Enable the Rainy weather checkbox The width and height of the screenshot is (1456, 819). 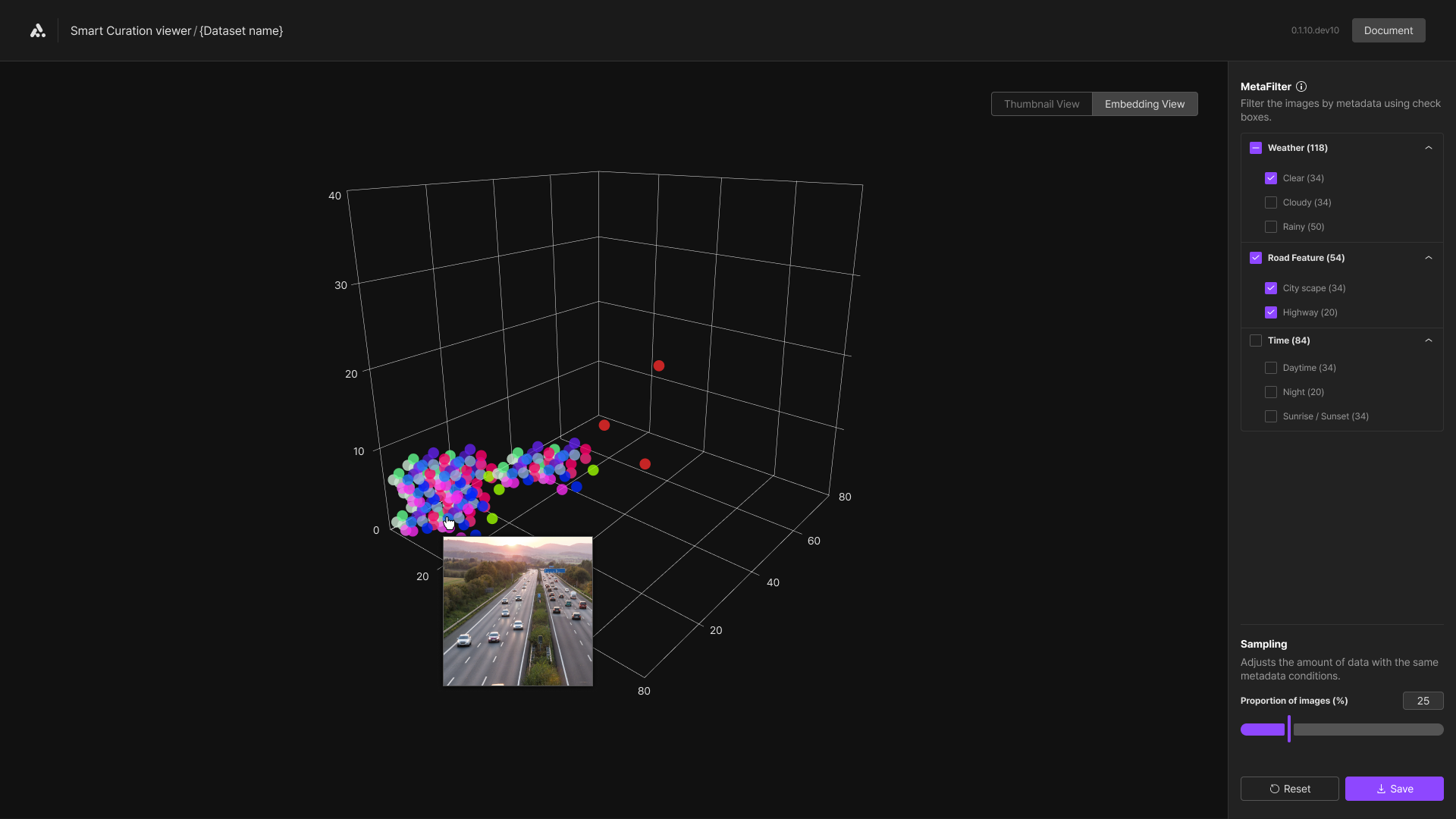[x=1271, y=227]
